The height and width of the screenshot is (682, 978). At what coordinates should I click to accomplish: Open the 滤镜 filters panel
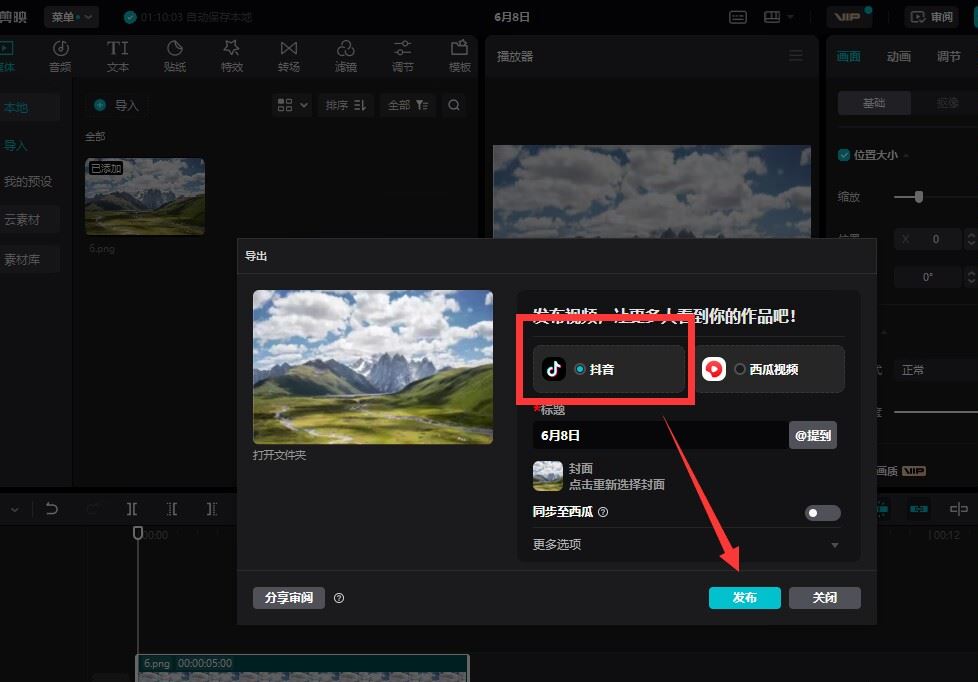click(x=346, y=56)
